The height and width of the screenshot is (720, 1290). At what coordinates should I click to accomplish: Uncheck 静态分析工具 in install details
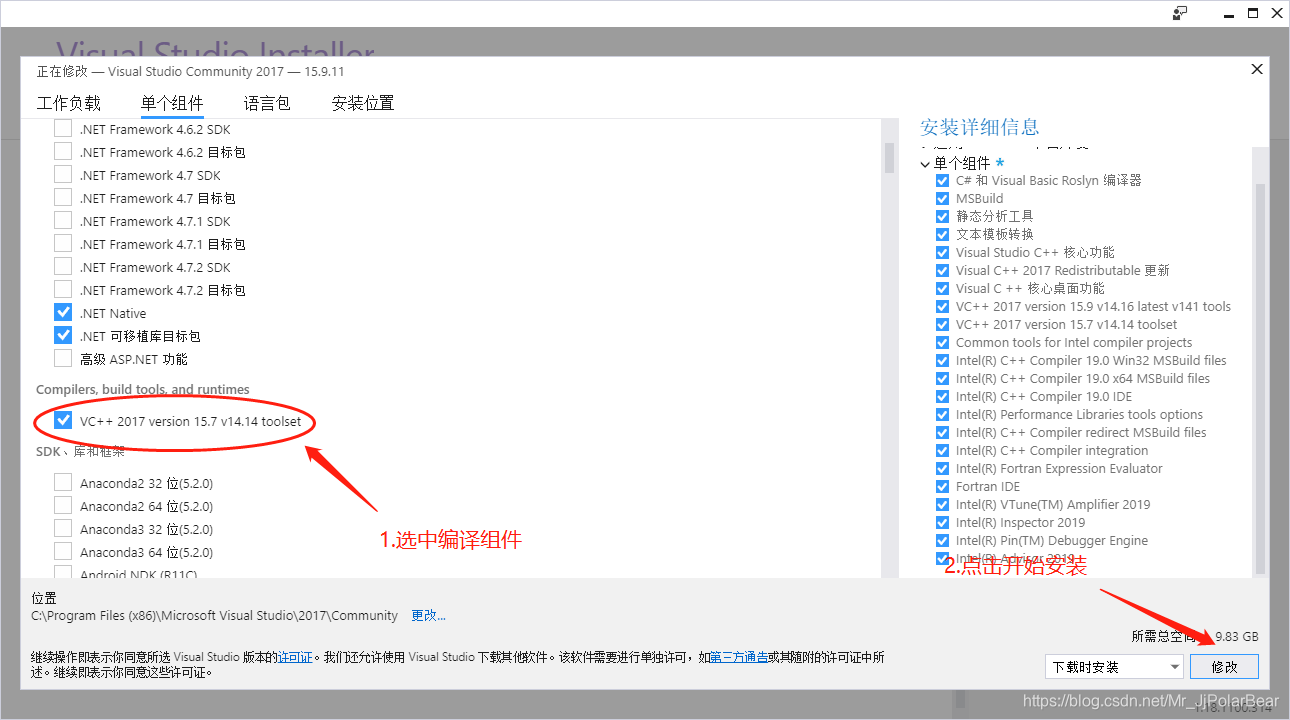tap(942, 217)
